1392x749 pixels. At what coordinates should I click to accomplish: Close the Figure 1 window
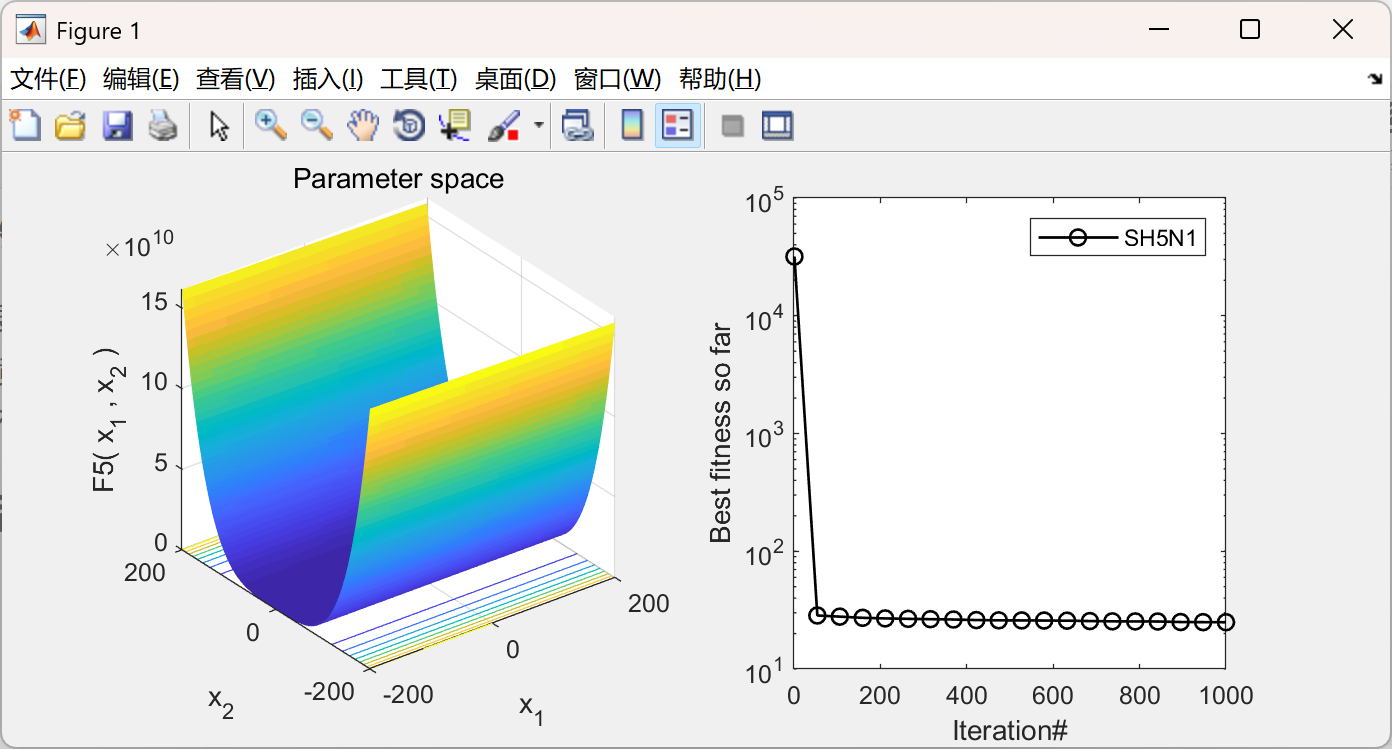(x=1342, y=30)
